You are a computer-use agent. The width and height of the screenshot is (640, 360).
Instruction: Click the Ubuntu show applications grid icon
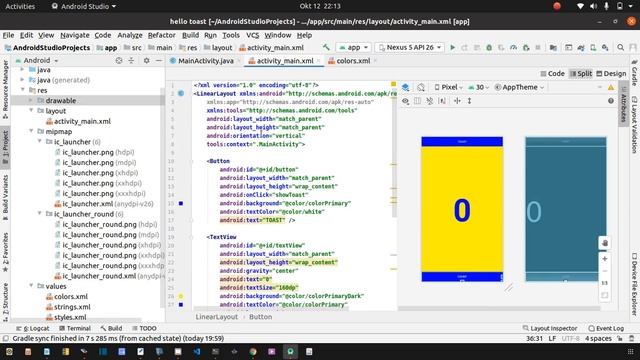point(630,351)
